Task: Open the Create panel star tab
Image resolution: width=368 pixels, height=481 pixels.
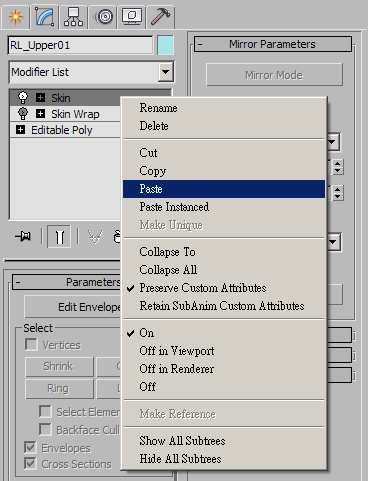Action: click(x=15, y=17)
